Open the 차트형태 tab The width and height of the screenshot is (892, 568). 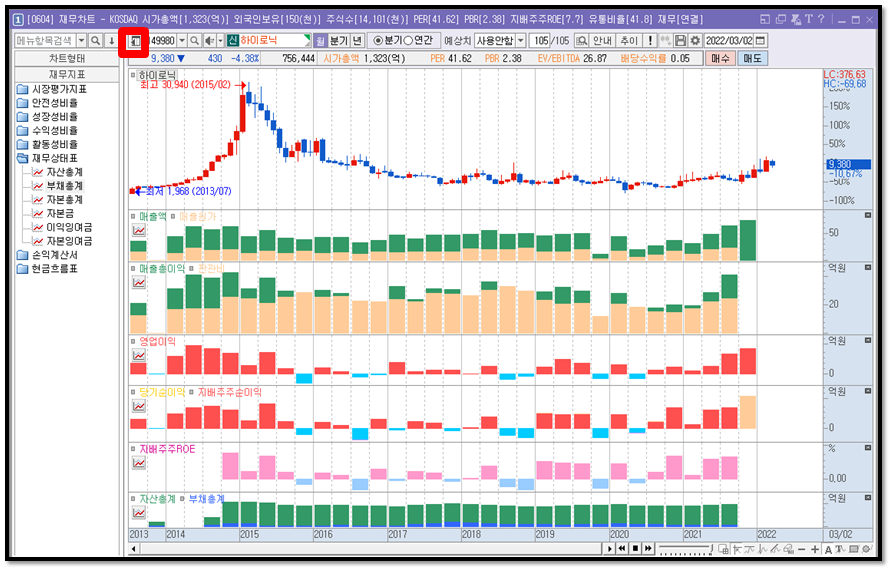coord(67,59)
